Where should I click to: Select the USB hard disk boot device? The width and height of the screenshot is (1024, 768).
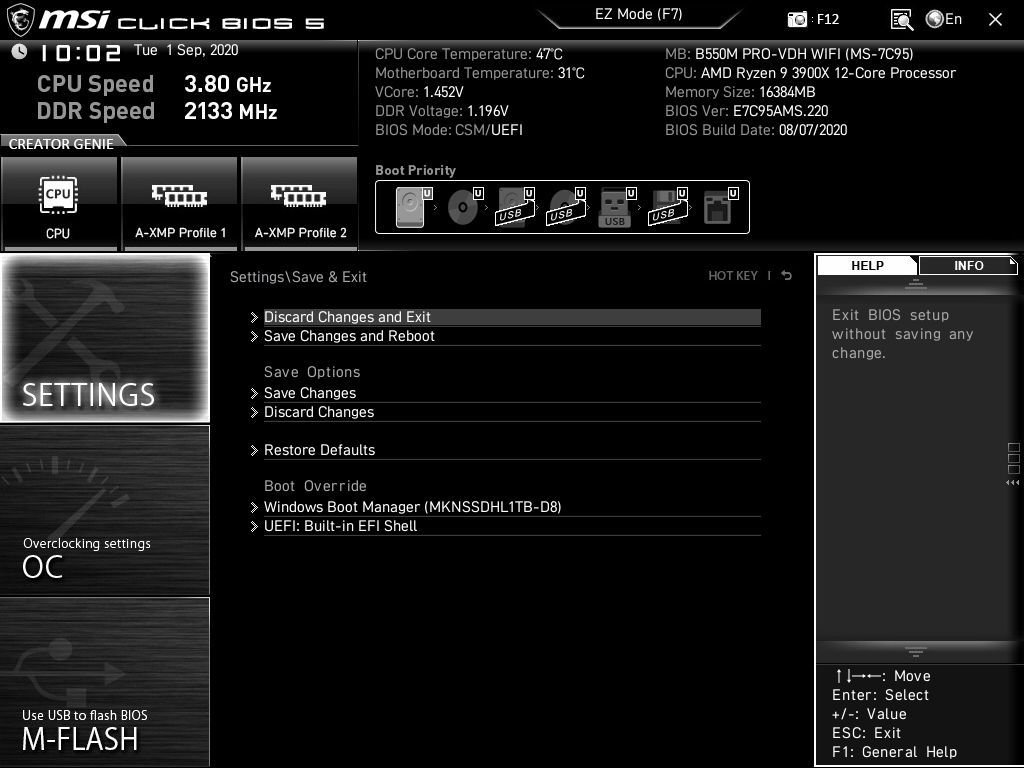[516, 208]
